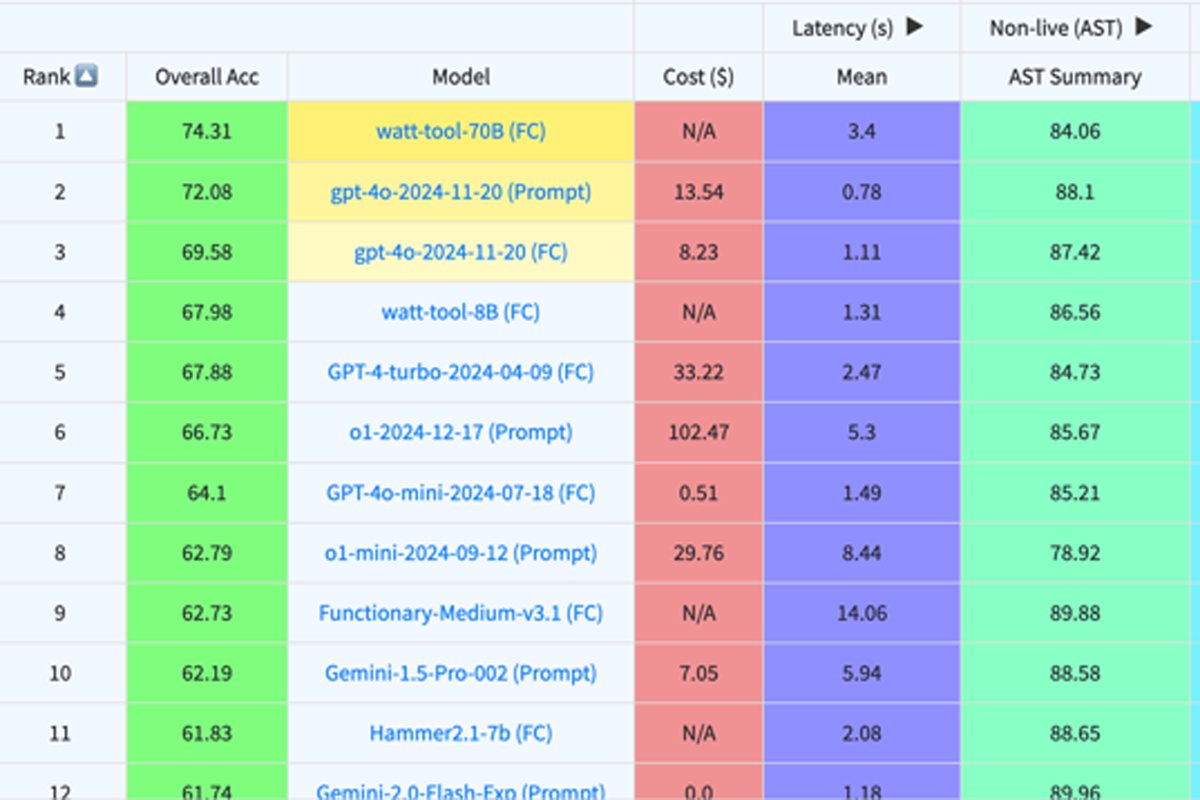Select the 89.88 AST summary cell
Screen dimensions: 1200x800
[x=1075, y=613]
